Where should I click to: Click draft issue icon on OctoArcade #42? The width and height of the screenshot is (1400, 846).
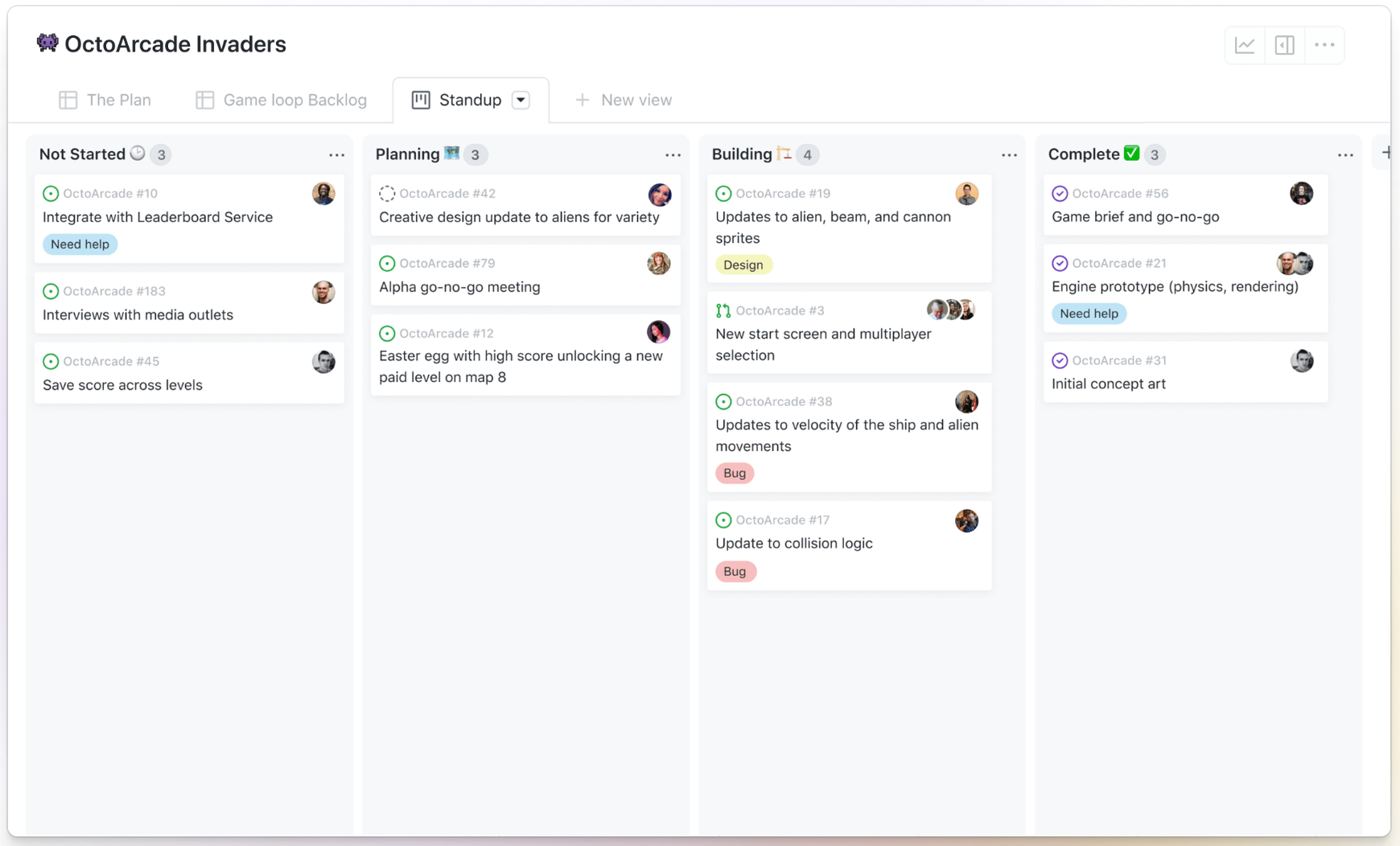(387, 194)
